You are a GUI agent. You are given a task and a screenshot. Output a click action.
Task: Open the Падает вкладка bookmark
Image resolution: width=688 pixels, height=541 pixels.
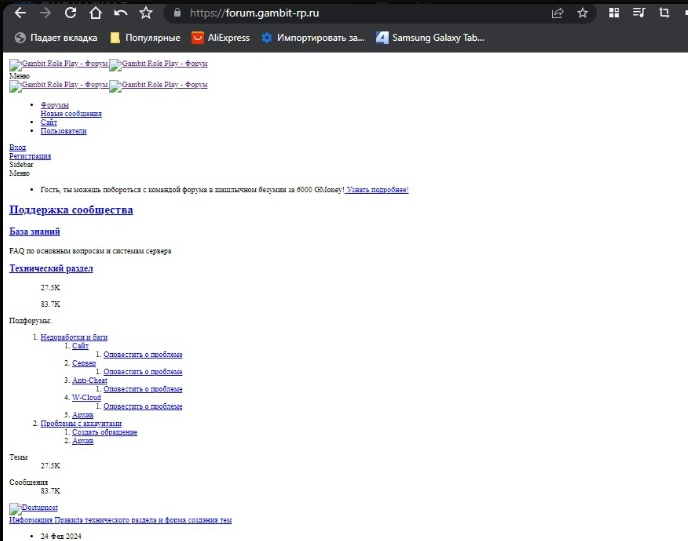tap(55, 38)
